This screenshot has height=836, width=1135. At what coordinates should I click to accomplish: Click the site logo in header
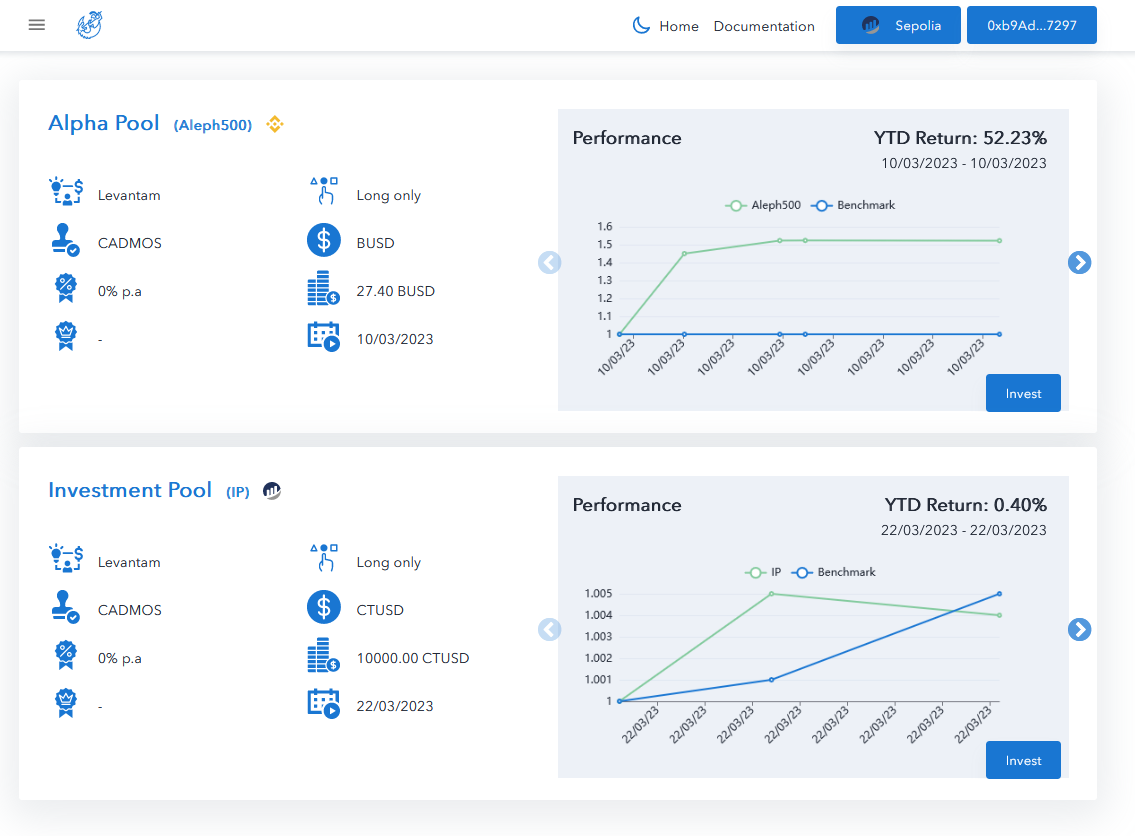tap(90, 25)
